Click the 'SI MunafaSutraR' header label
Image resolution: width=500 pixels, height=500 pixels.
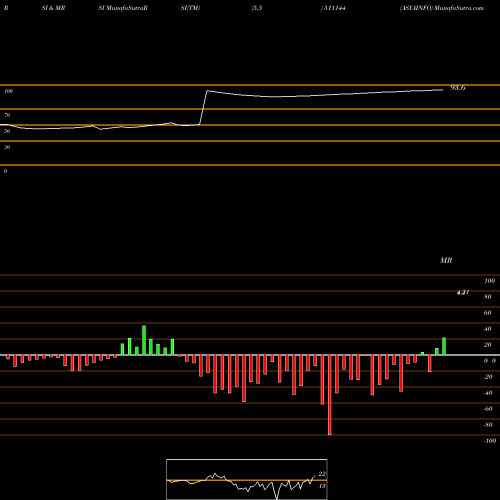123,8
